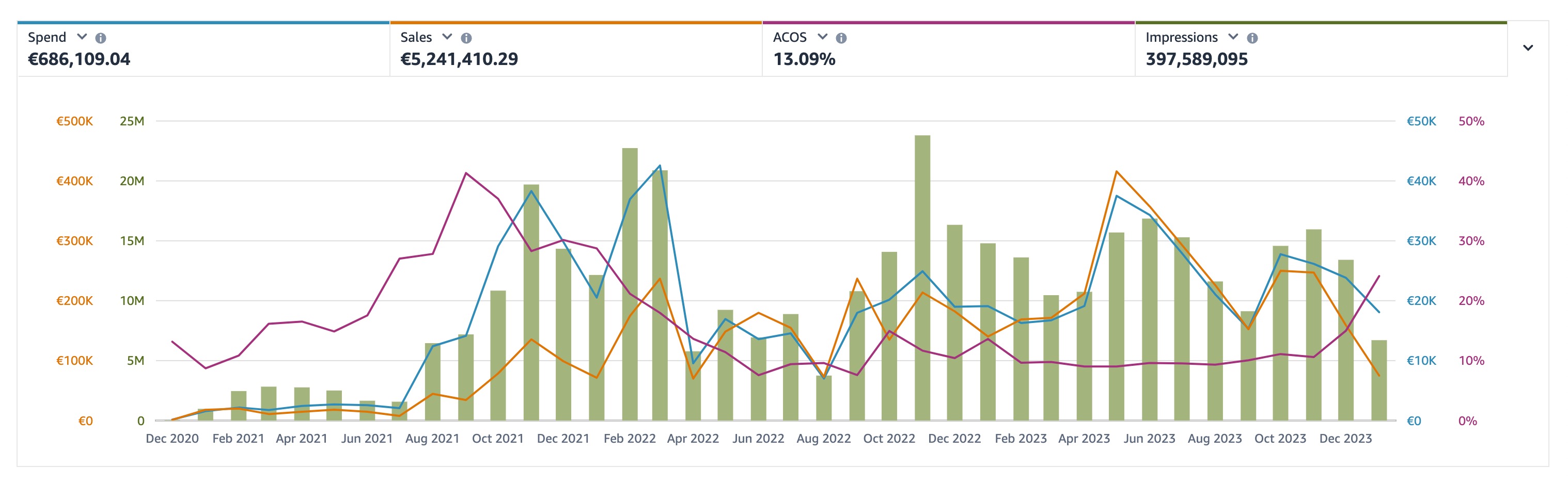Click the Oct 2021 x-axis label
1568x484 pixels.
click(498, 439)
